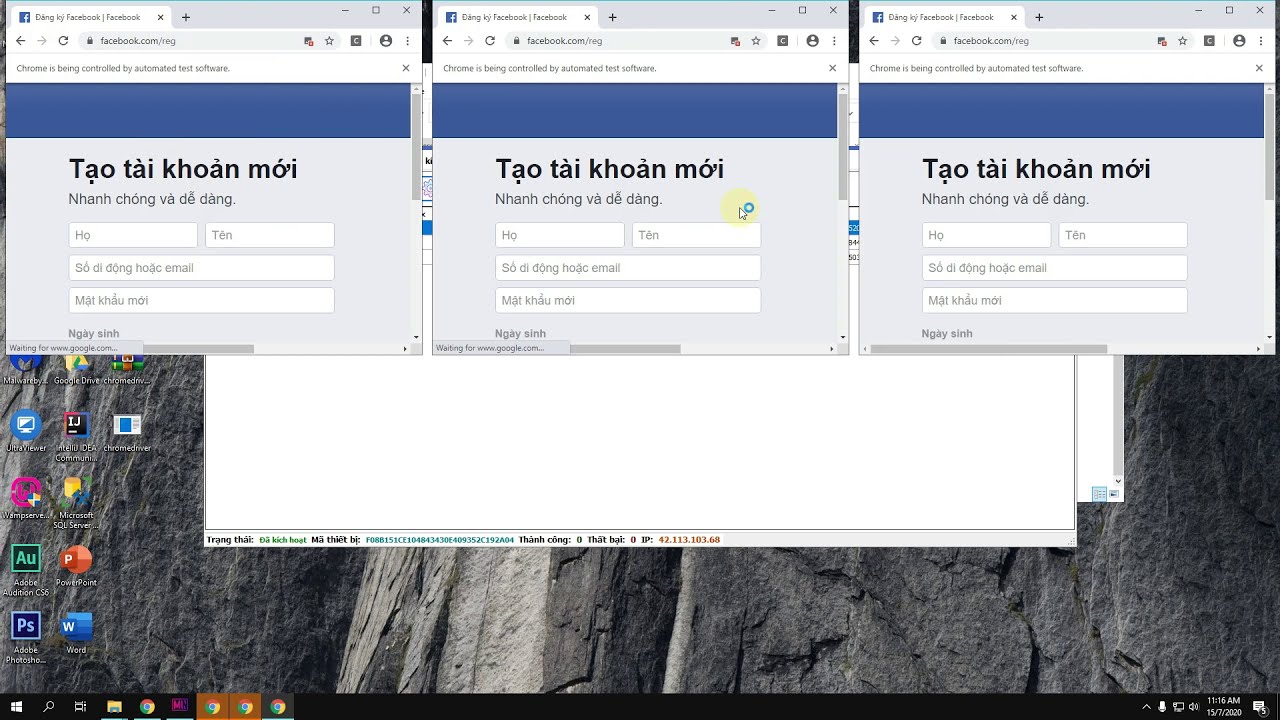Click 'Đã kích hoạt' status text

click(x=283, y=540)
